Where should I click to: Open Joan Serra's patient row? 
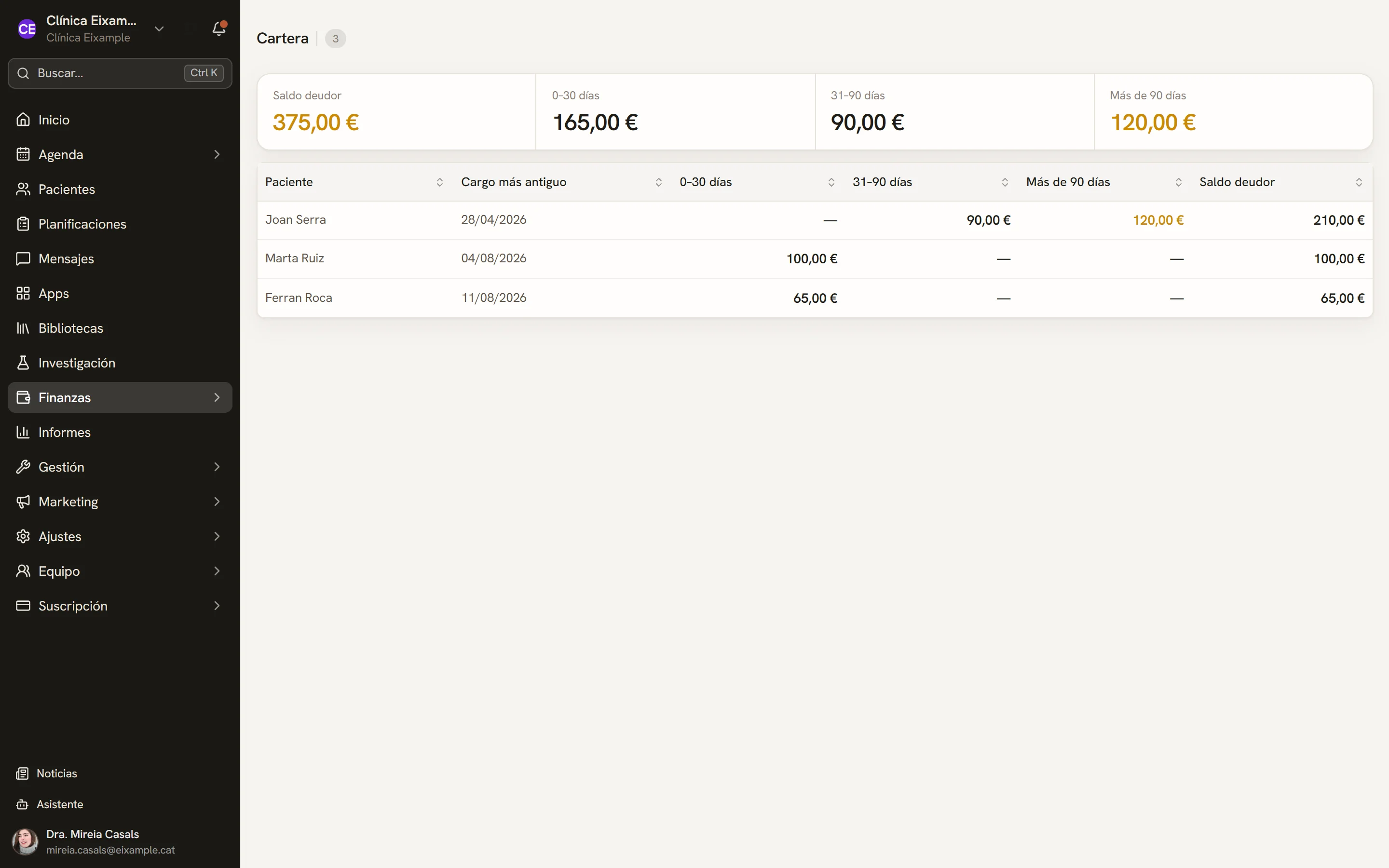pos(815,220)
